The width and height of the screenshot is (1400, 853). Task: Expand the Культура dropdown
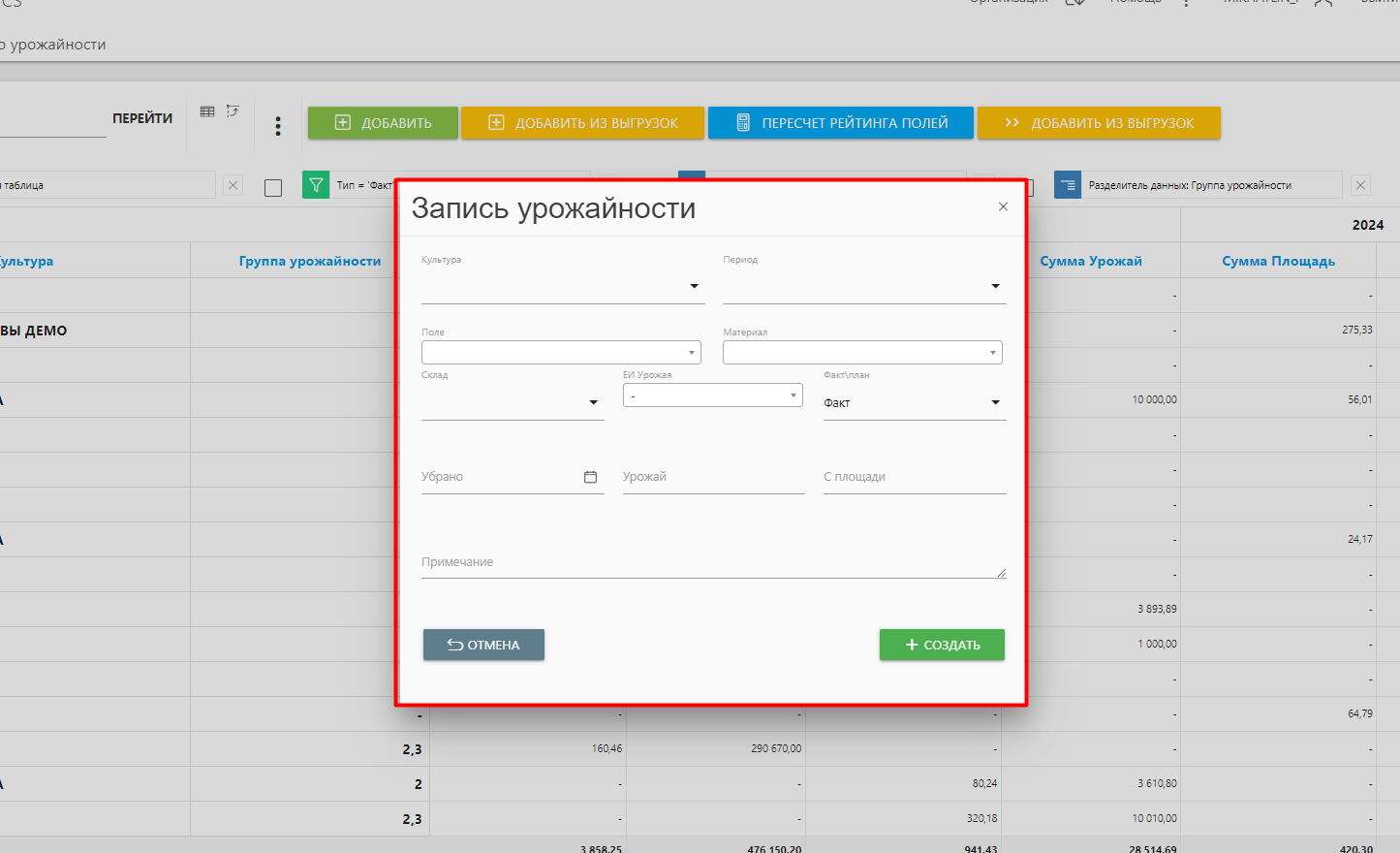coord(694,287)
